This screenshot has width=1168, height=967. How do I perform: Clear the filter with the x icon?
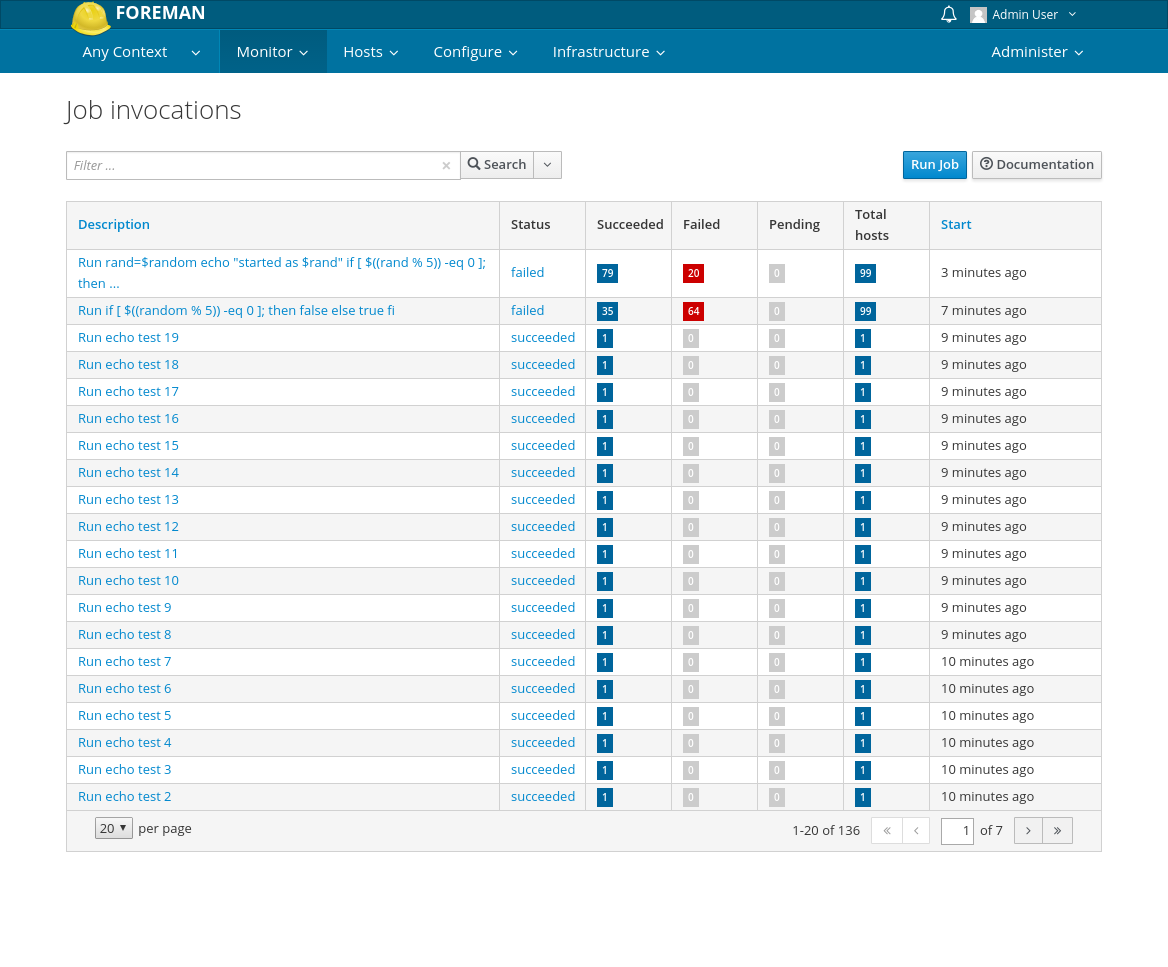click(x=446, y=166)
